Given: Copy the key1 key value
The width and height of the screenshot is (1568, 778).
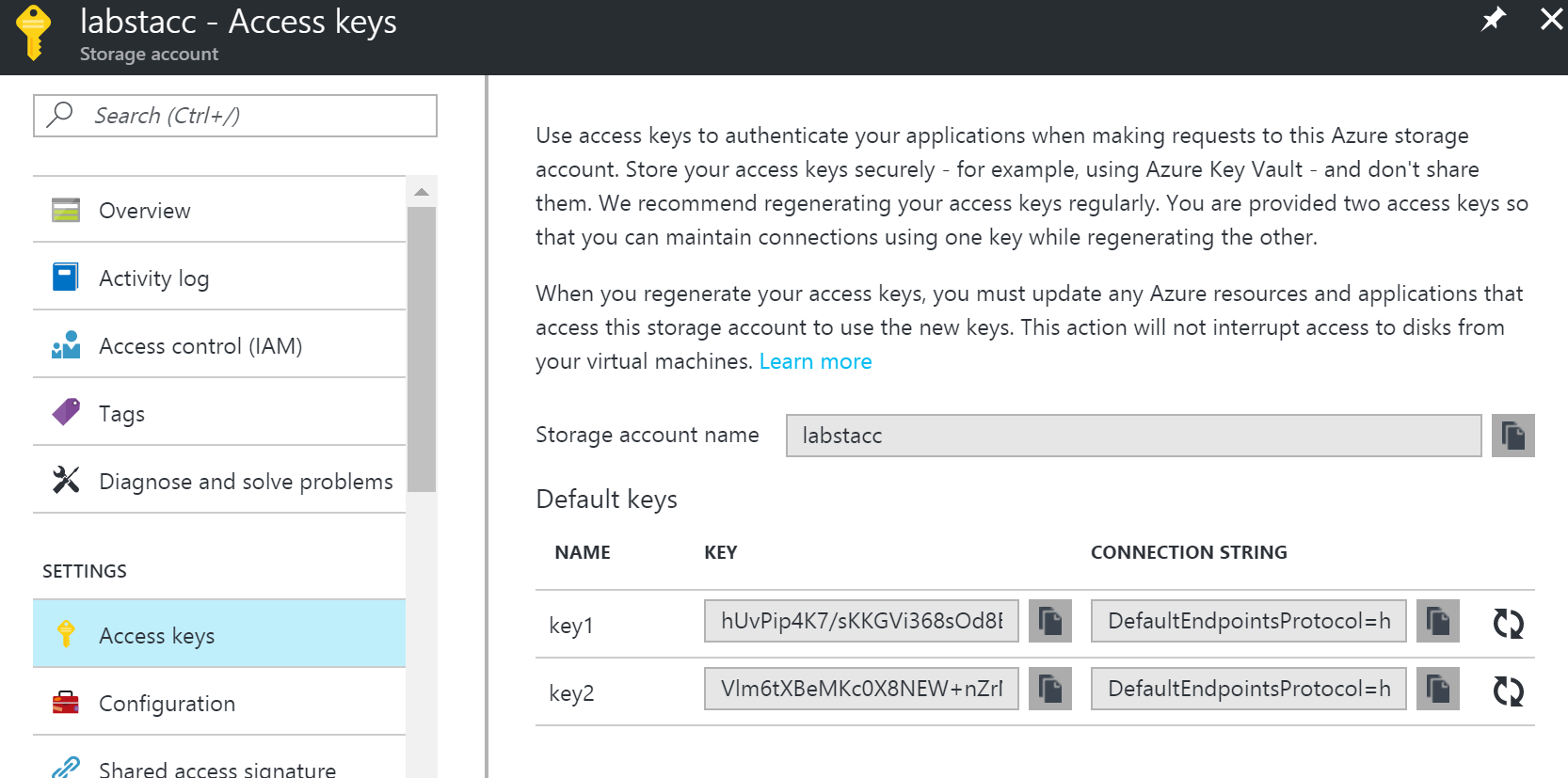Looking at the screenshot, I should pos(1050,621).
